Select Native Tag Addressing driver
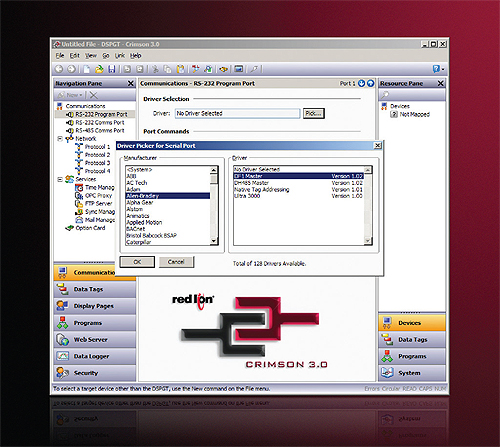 [x=298, y=189]
